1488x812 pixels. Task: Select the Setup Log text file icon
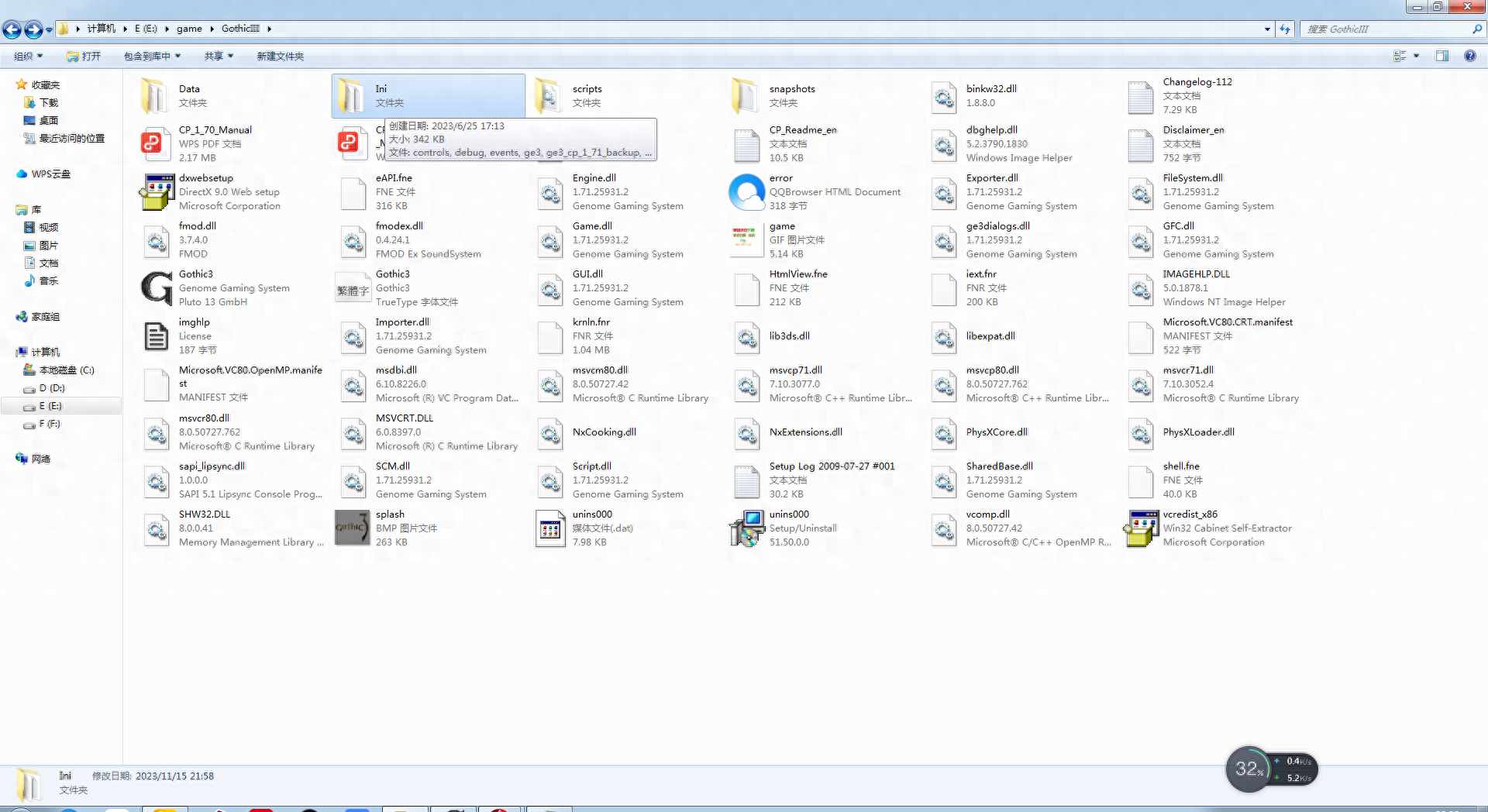(x=746, y=480)
